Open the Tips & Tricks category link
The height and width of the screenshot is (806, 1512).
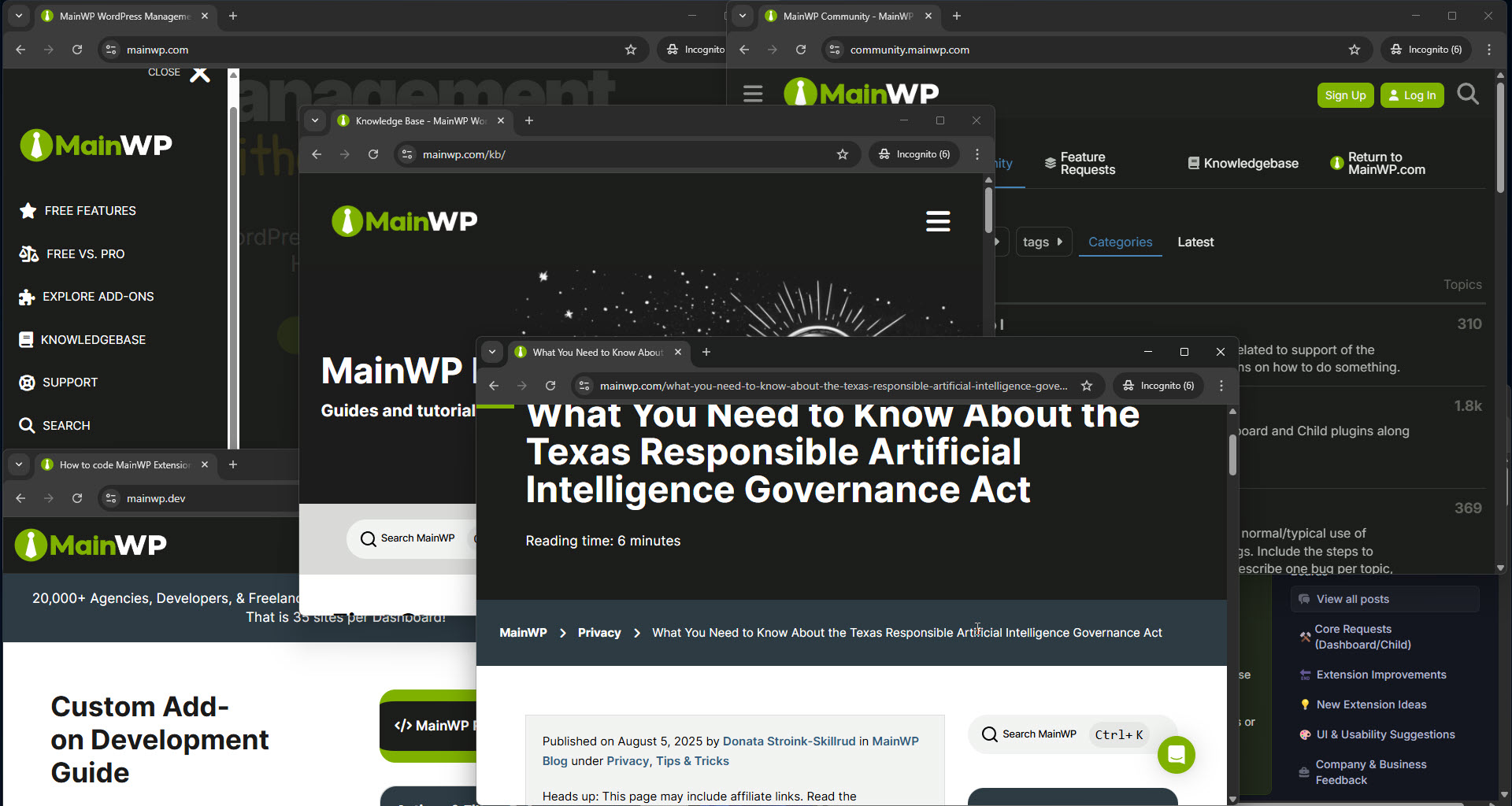692,761
